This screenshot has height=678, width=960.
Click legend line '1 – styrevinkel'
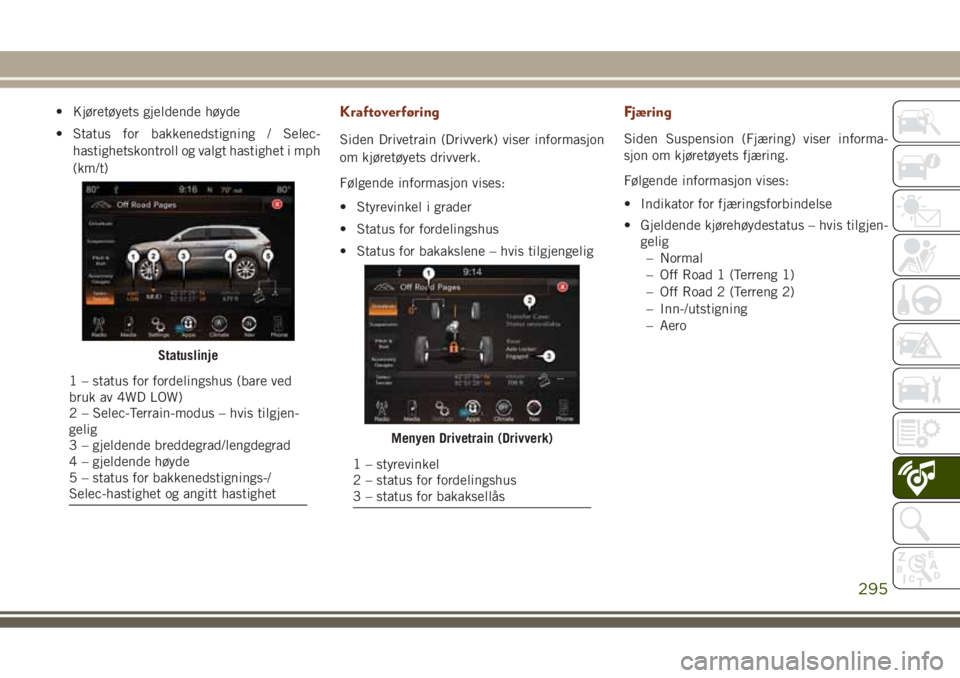click(396, 464)
